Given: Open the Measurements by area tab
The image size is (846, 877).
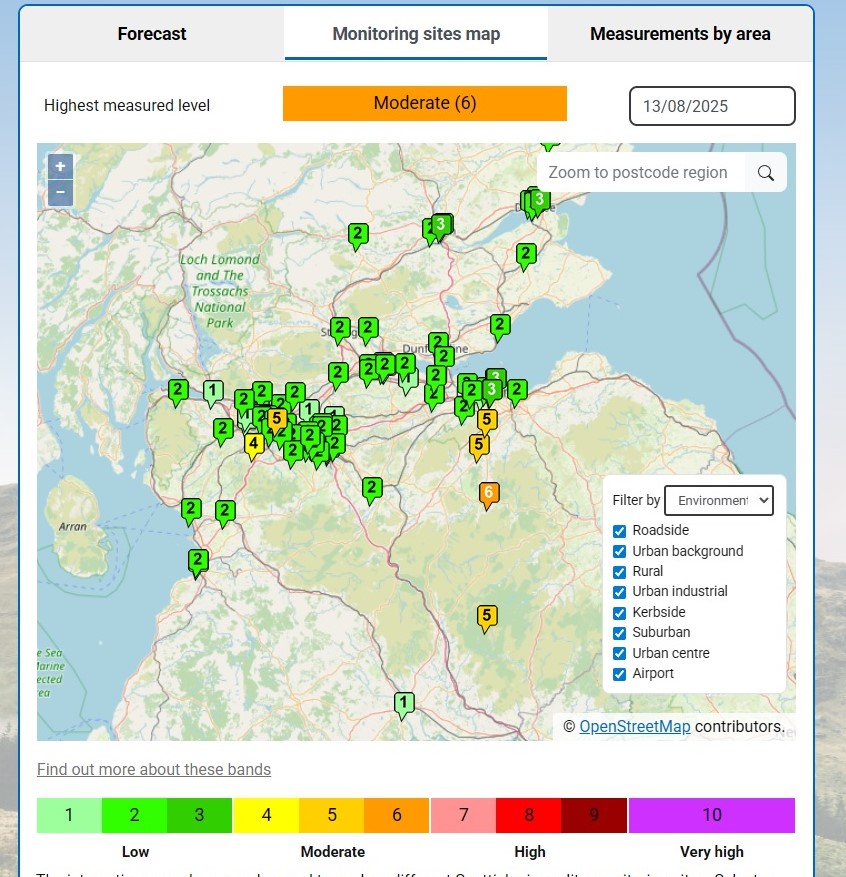Looking at the screenshot, I should click(680, 33).
